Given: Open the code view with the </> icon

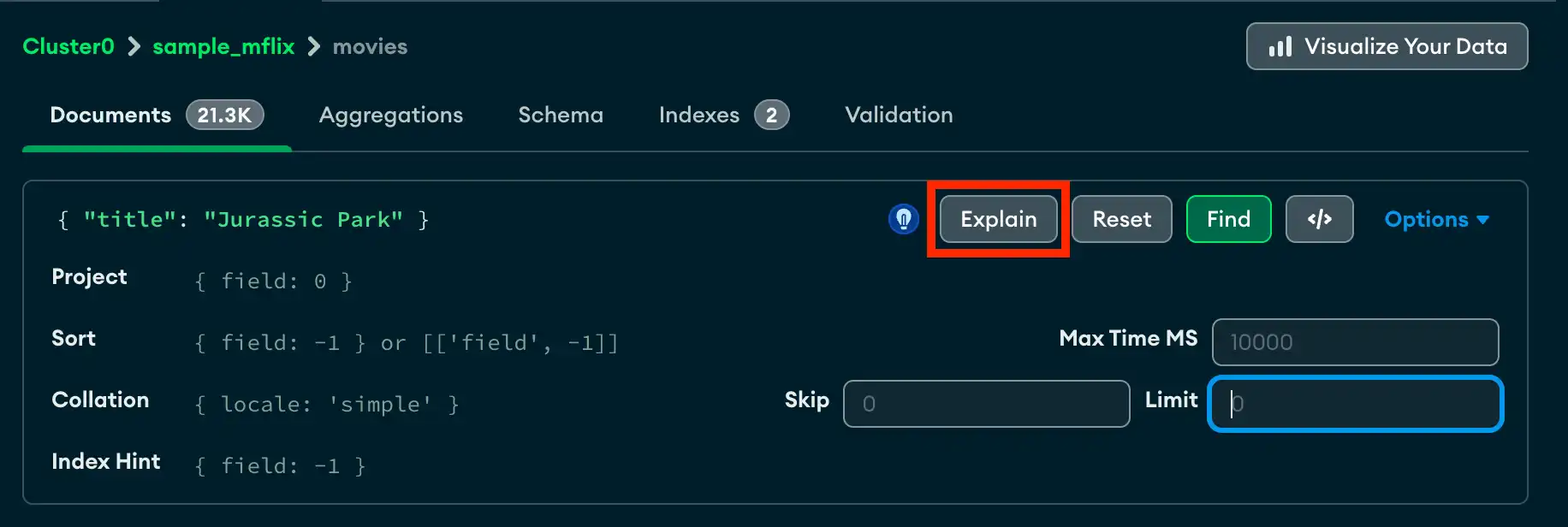Looking at the screenshot, I should 1319,219.
